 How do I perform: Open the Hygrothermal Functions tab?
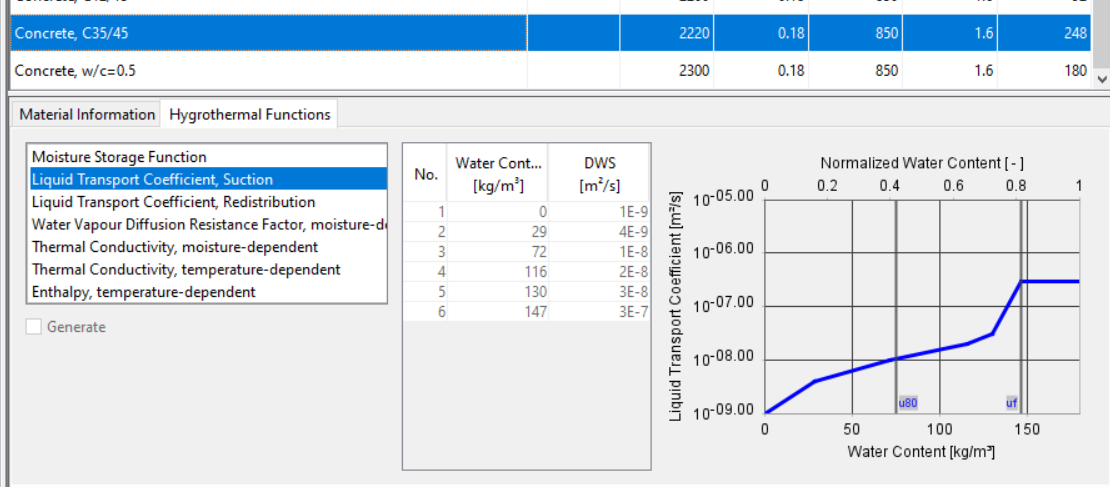pos(249,114)
